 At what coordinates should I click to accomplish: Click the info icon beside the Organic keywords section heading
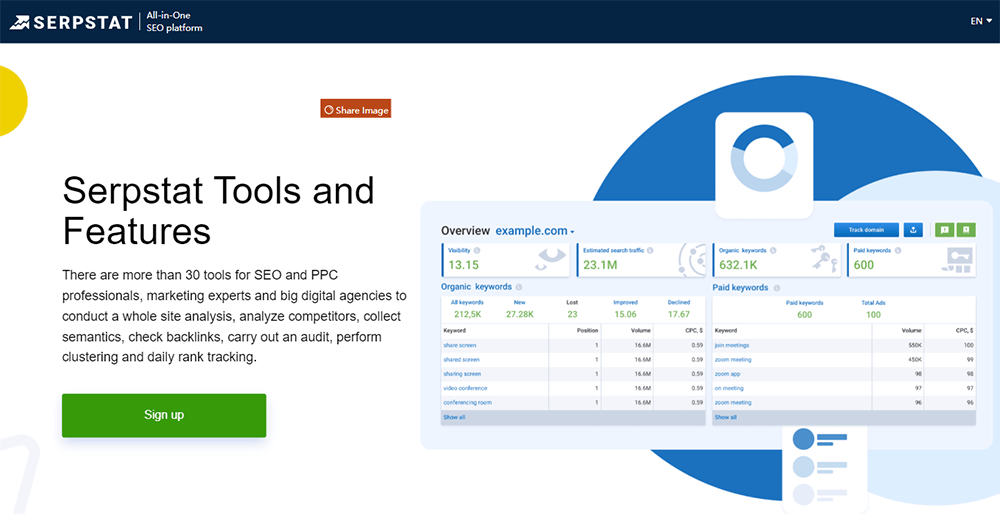[x=518, y=287]
